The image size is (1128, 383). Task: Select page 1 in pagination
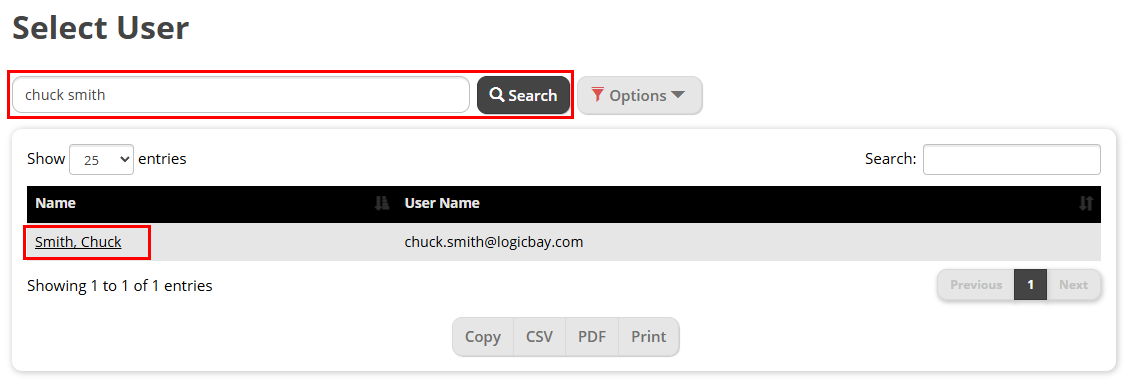1031,285
